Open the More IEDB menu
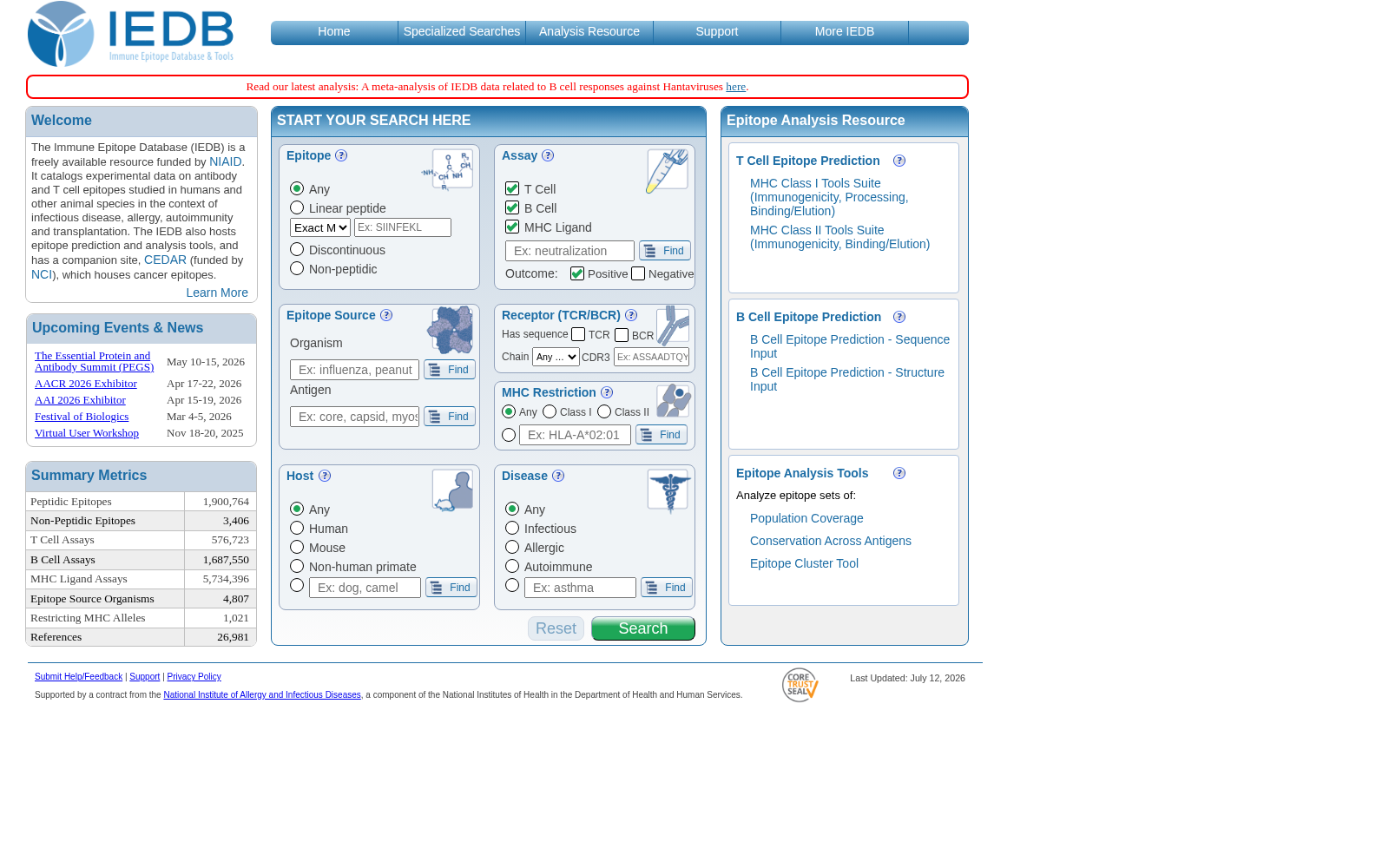The width and height of the screenshot is (1389, 868). pyautogui.click(x=845, y=32)
